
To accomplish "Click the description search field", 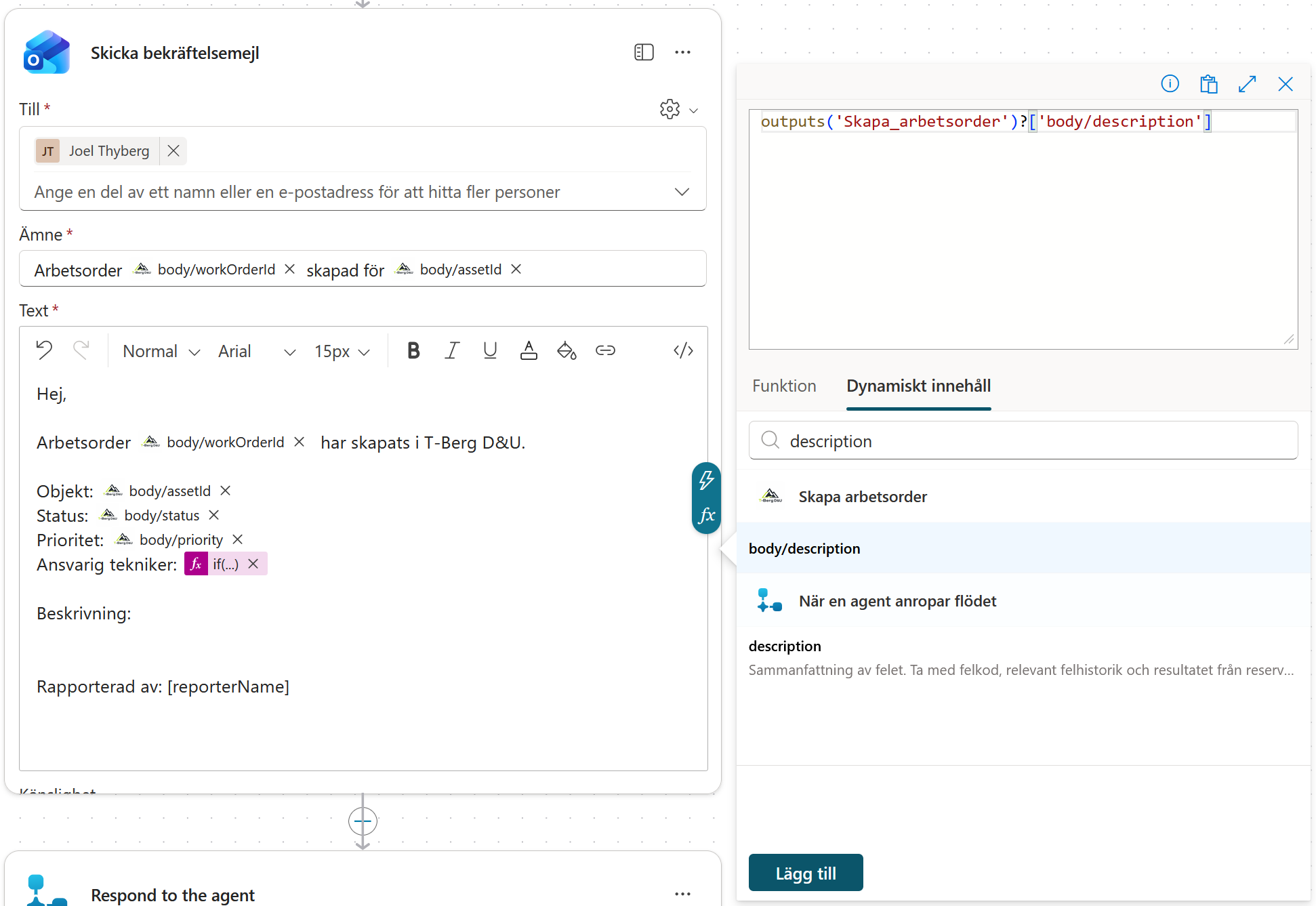I will (x=1023, y=441).
